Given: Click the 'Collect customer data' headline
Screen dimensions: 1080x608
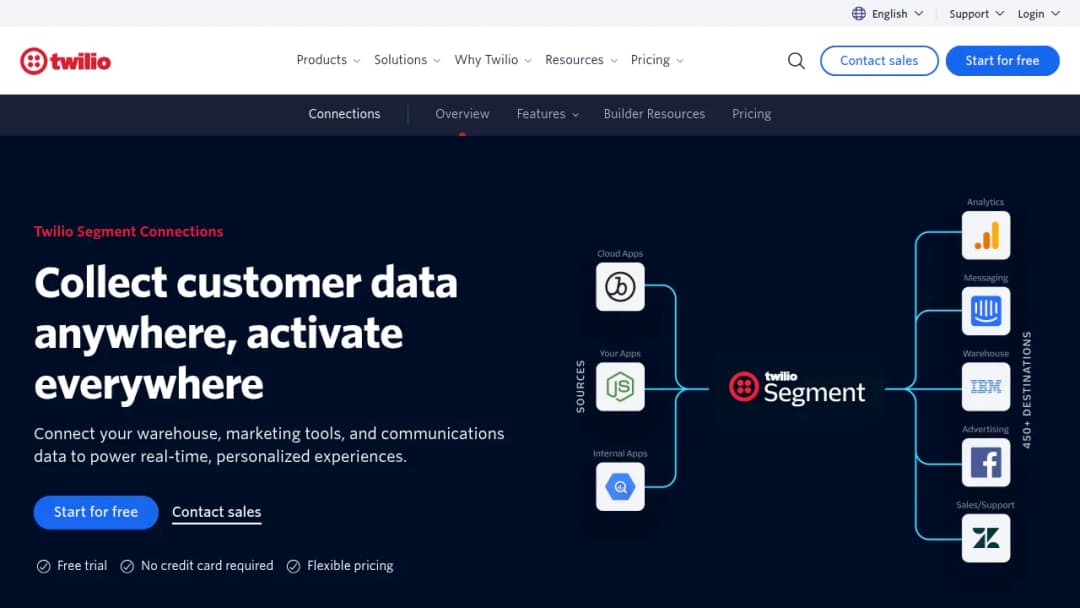Looking at the screenshot, I should (x=246, y=333).
